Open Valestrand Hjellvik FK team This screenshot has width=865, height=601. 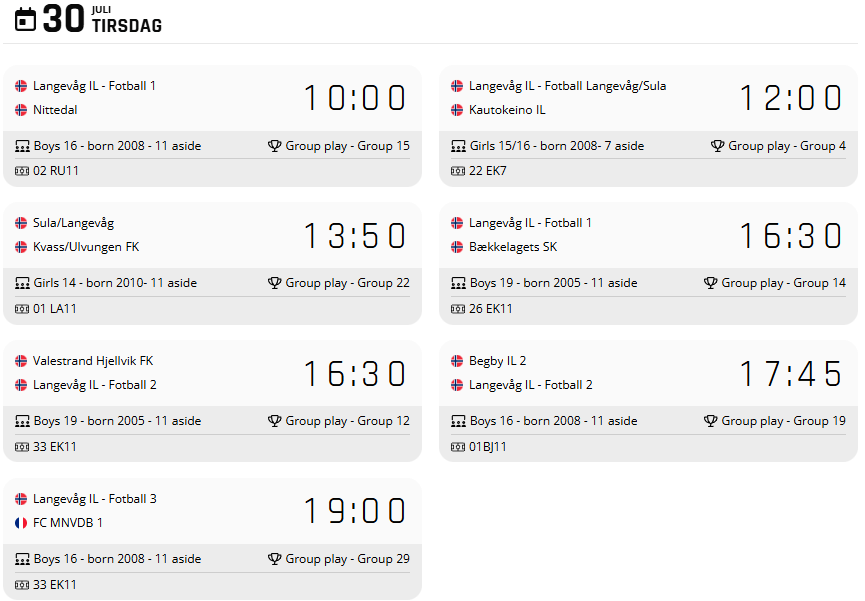click(95, 361)
